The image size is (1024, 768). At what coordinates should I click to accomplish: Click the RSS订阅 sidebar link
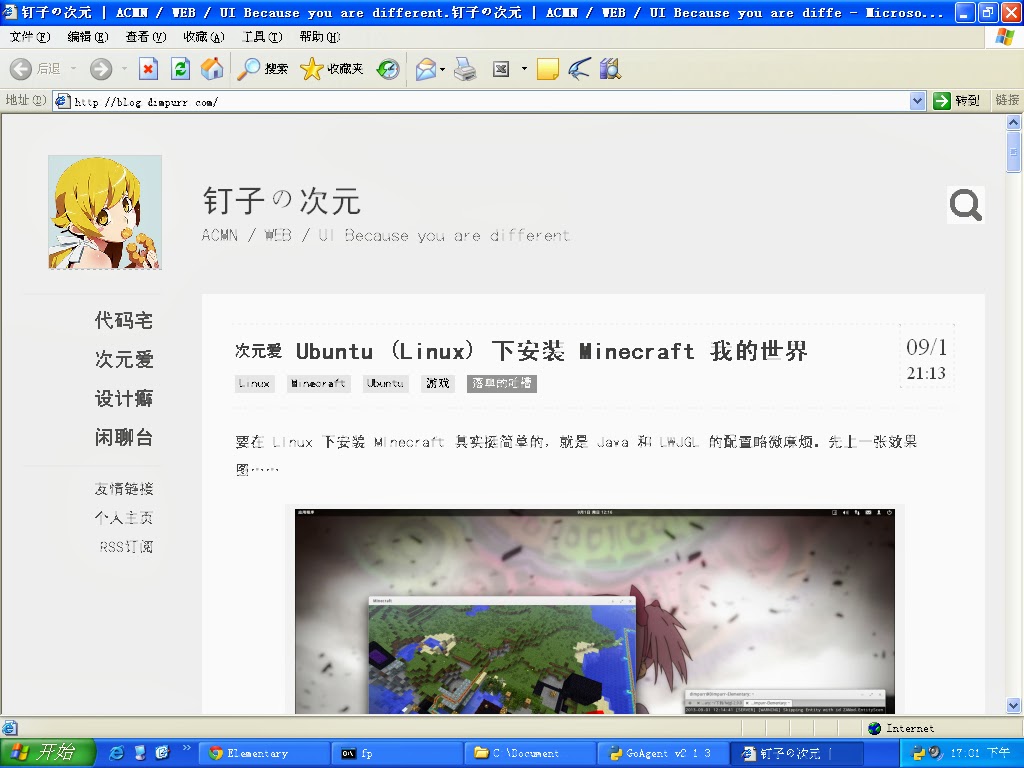[x=126, y=547]
